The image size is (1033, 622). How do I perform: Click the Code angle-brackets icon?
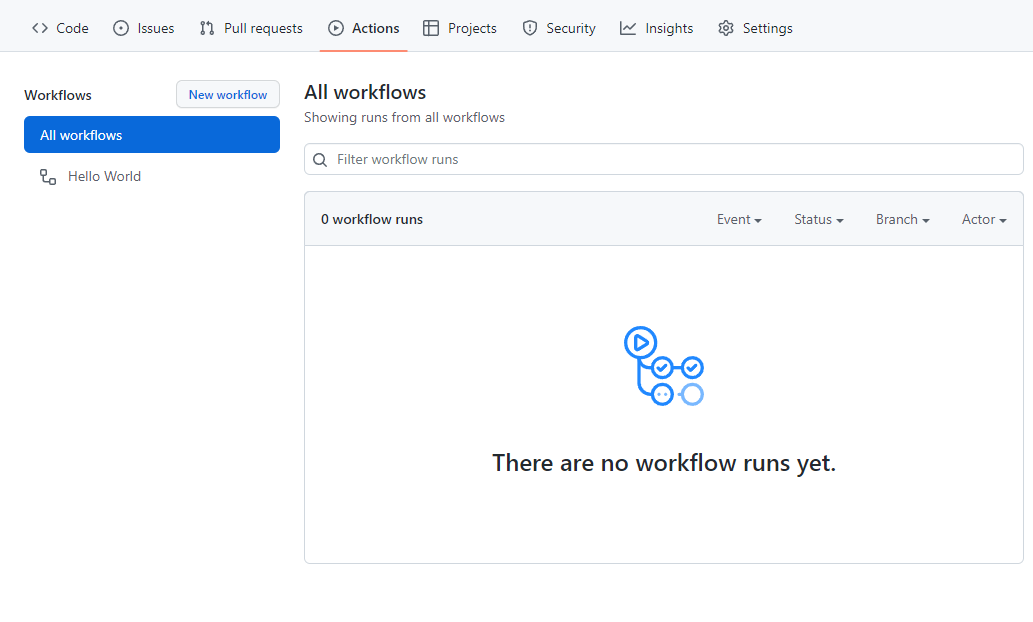[40, 28]
